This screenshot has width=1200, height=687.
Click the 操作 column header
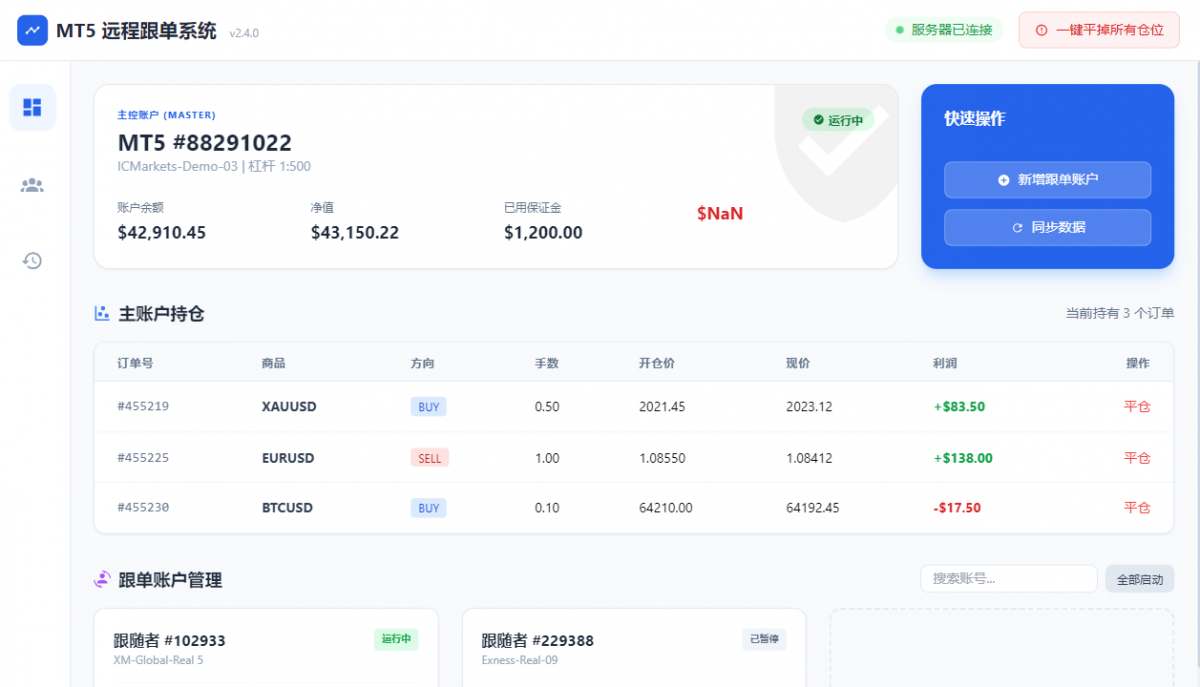[1138, 363]
